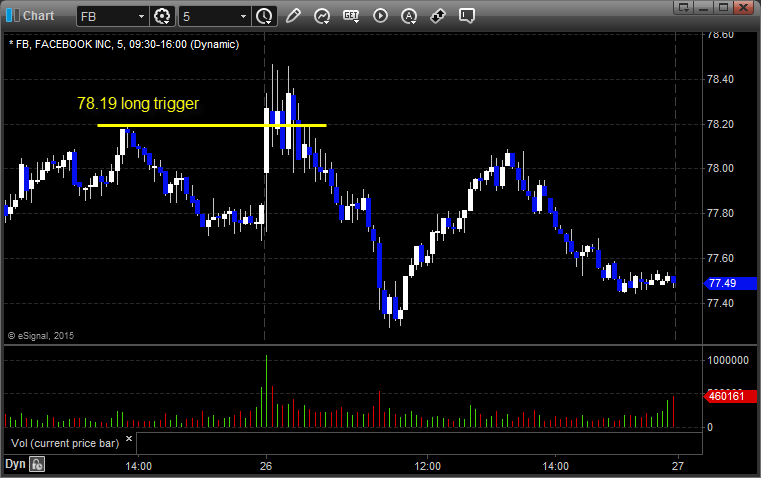
Task: Close the Vol study pane with X
Action: point(129,439)
